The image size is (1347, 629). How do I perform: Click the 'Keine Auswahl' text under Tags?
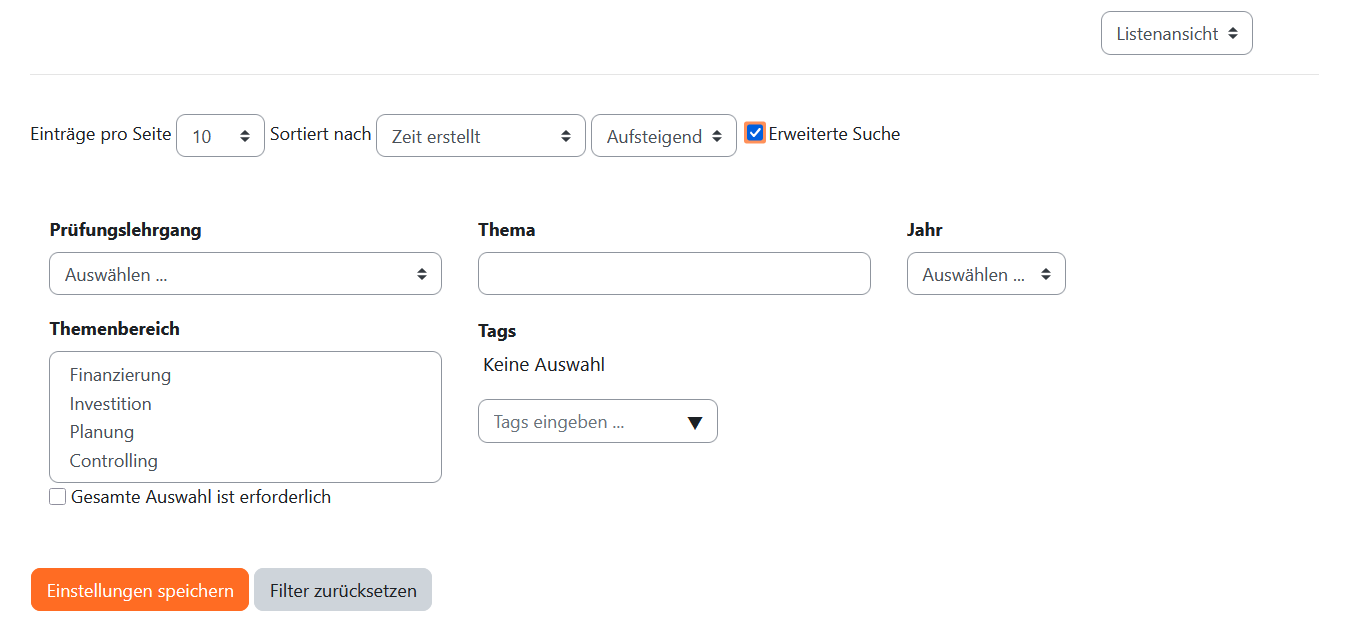pyautogui.click(x=544, y=365)
